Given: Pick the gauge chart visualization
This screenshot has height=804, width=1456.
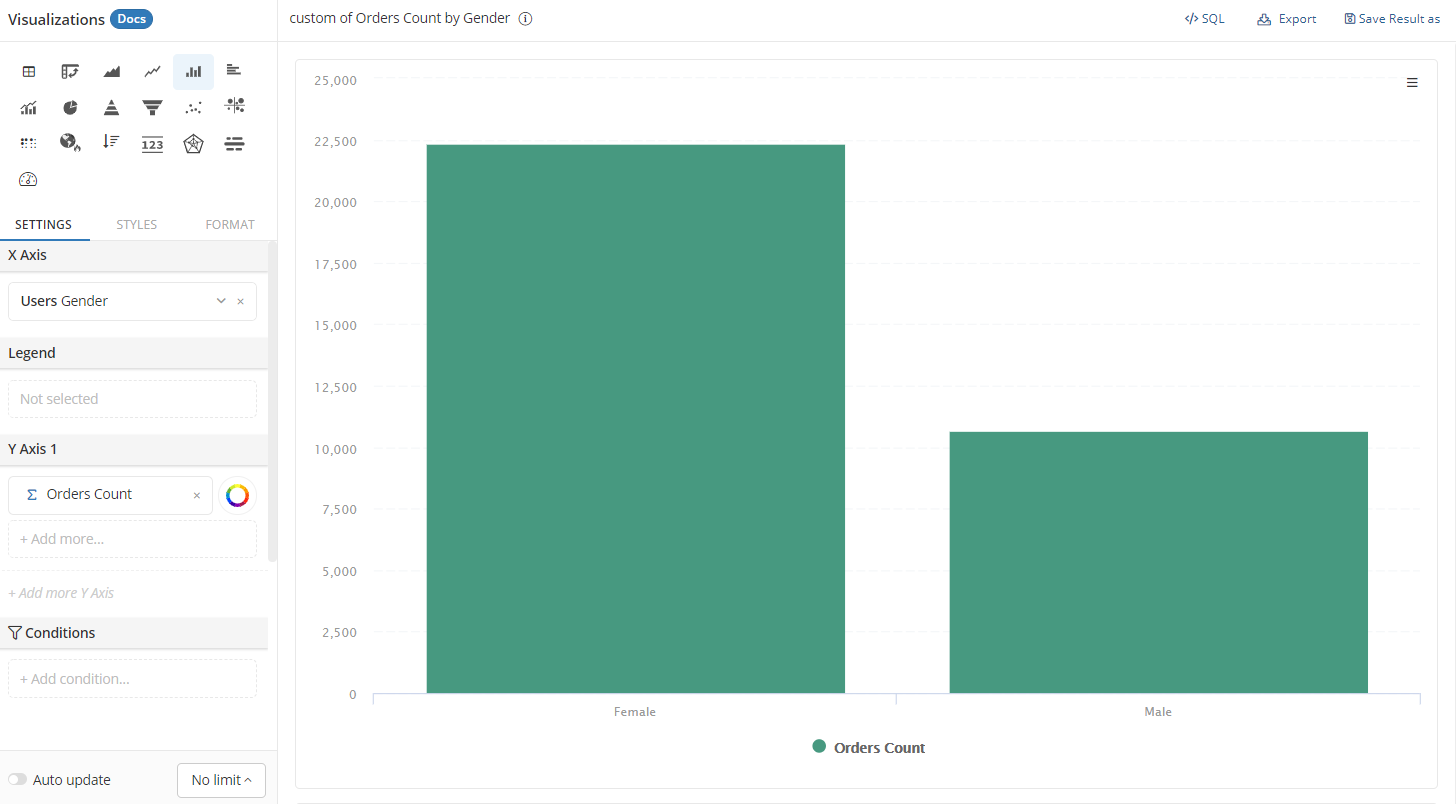Looking at the screenshot, I should point(28,180).
